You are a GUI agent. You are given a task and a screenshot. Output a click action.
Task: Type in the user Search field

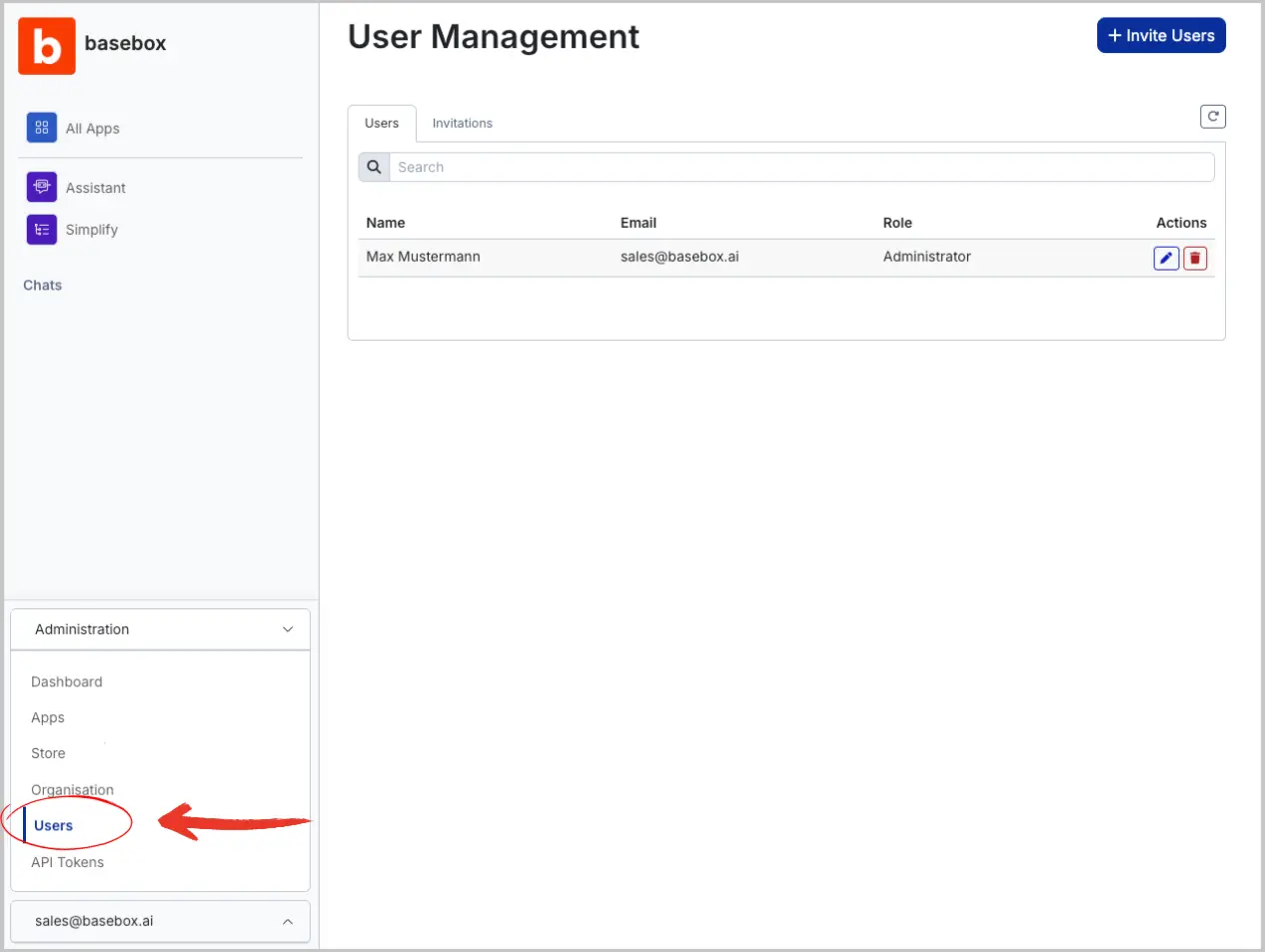799,167
